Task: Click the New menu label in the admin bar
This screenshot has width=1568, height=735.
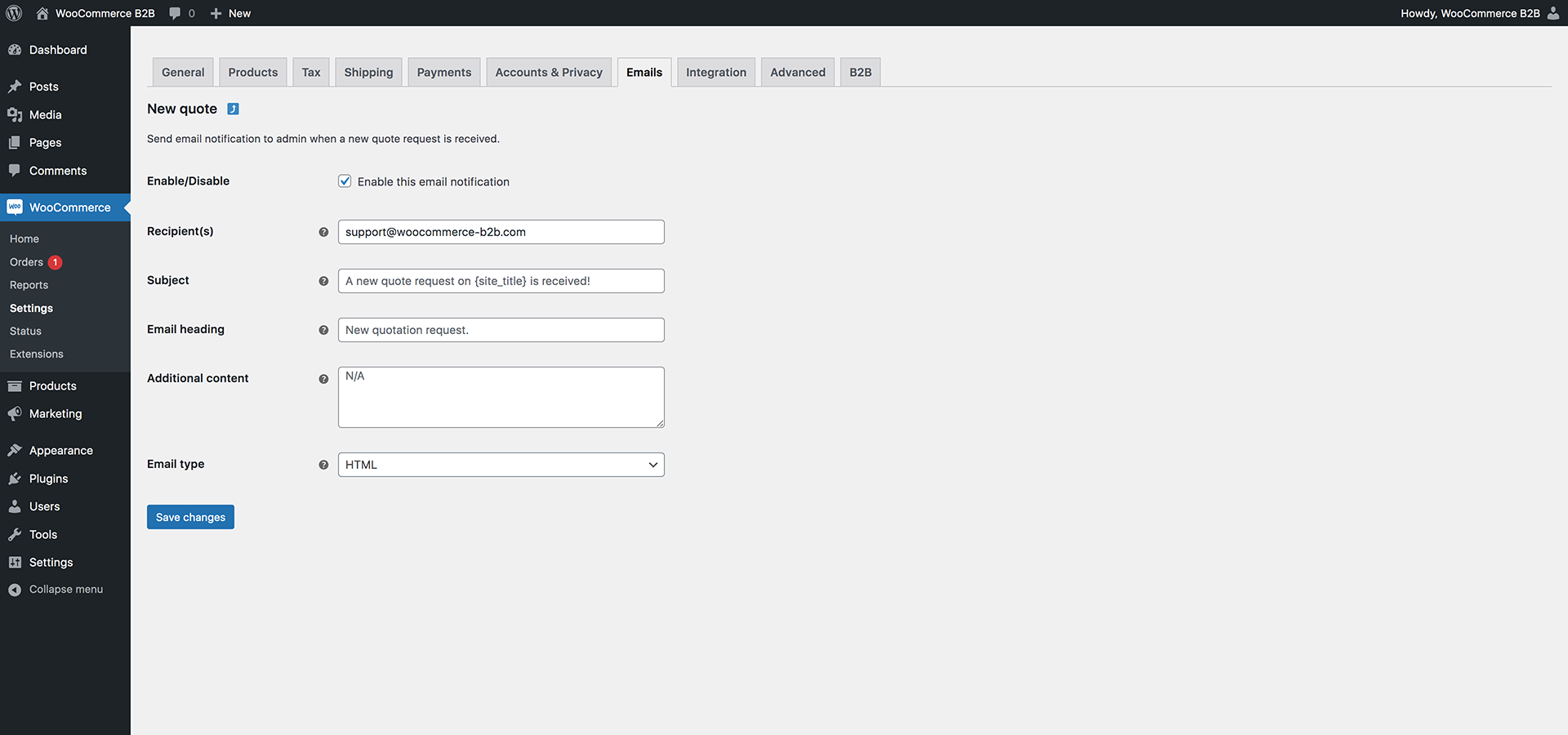Action: 239,13
